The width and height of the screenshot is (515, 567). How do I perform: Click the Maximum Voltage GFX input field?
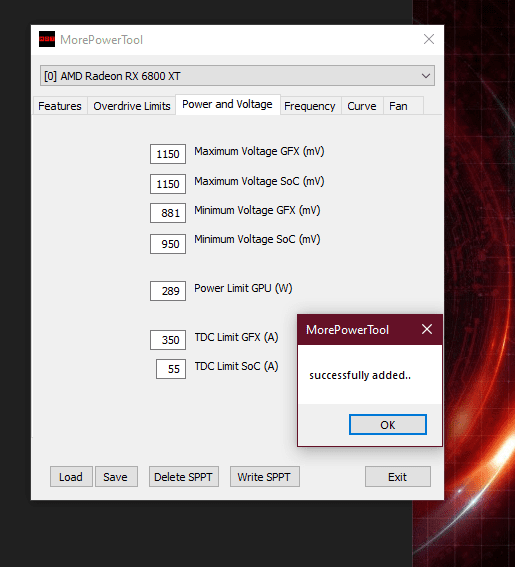point(168,154)
